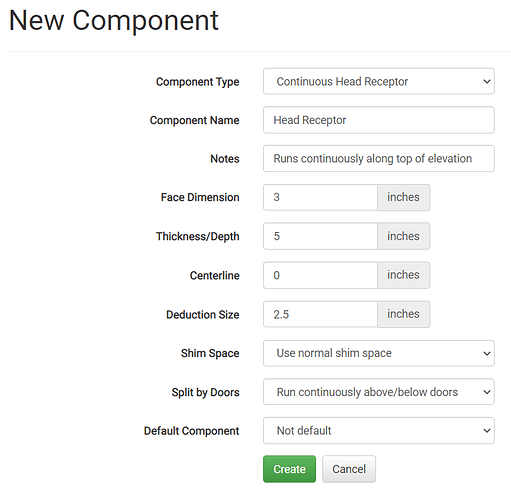Expand the Default Component dropdown

[379, 431]
